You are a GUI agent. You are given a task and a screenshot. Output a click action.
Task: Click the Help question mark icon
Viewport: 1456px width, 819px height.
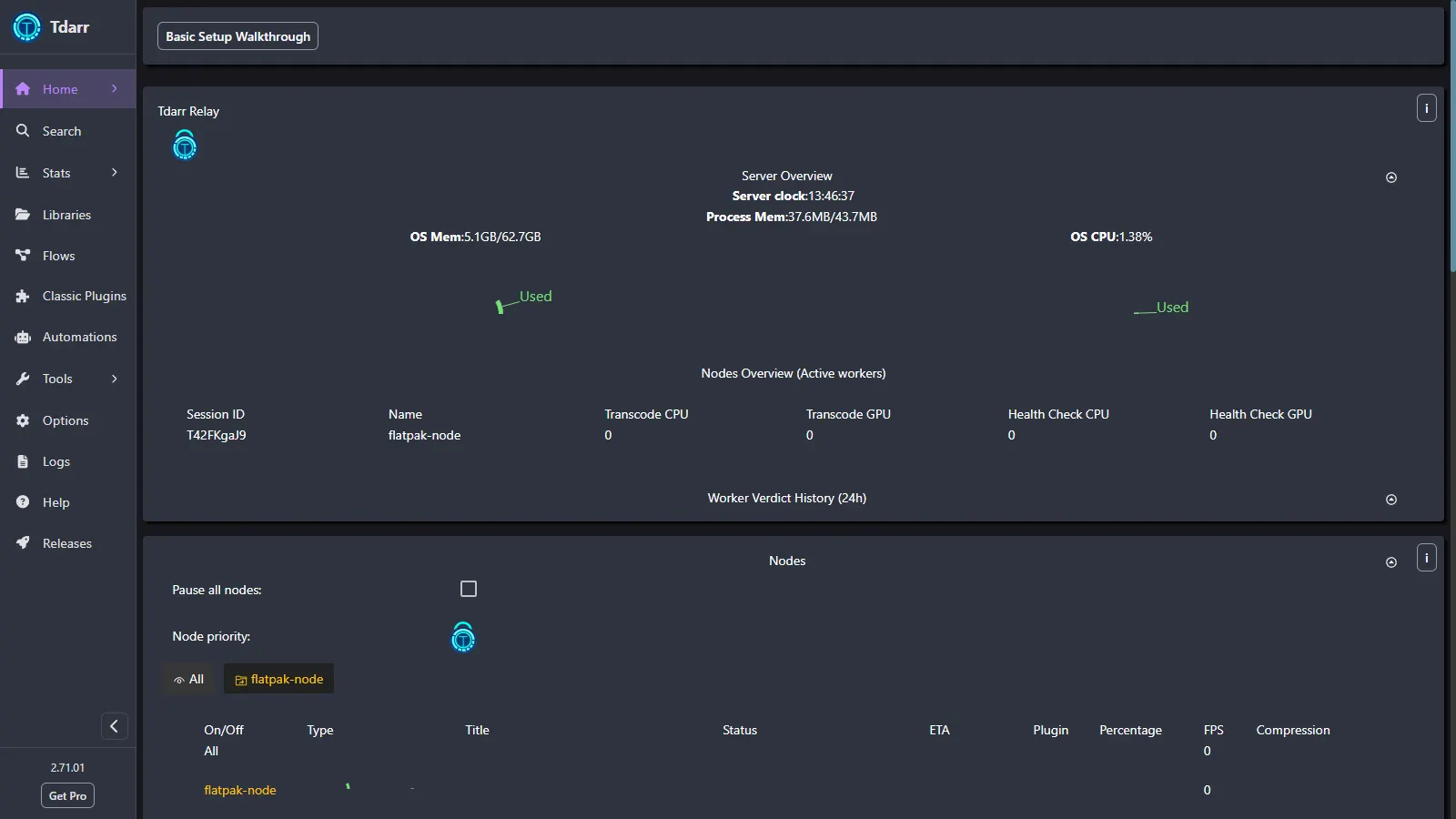coord(23,502)
